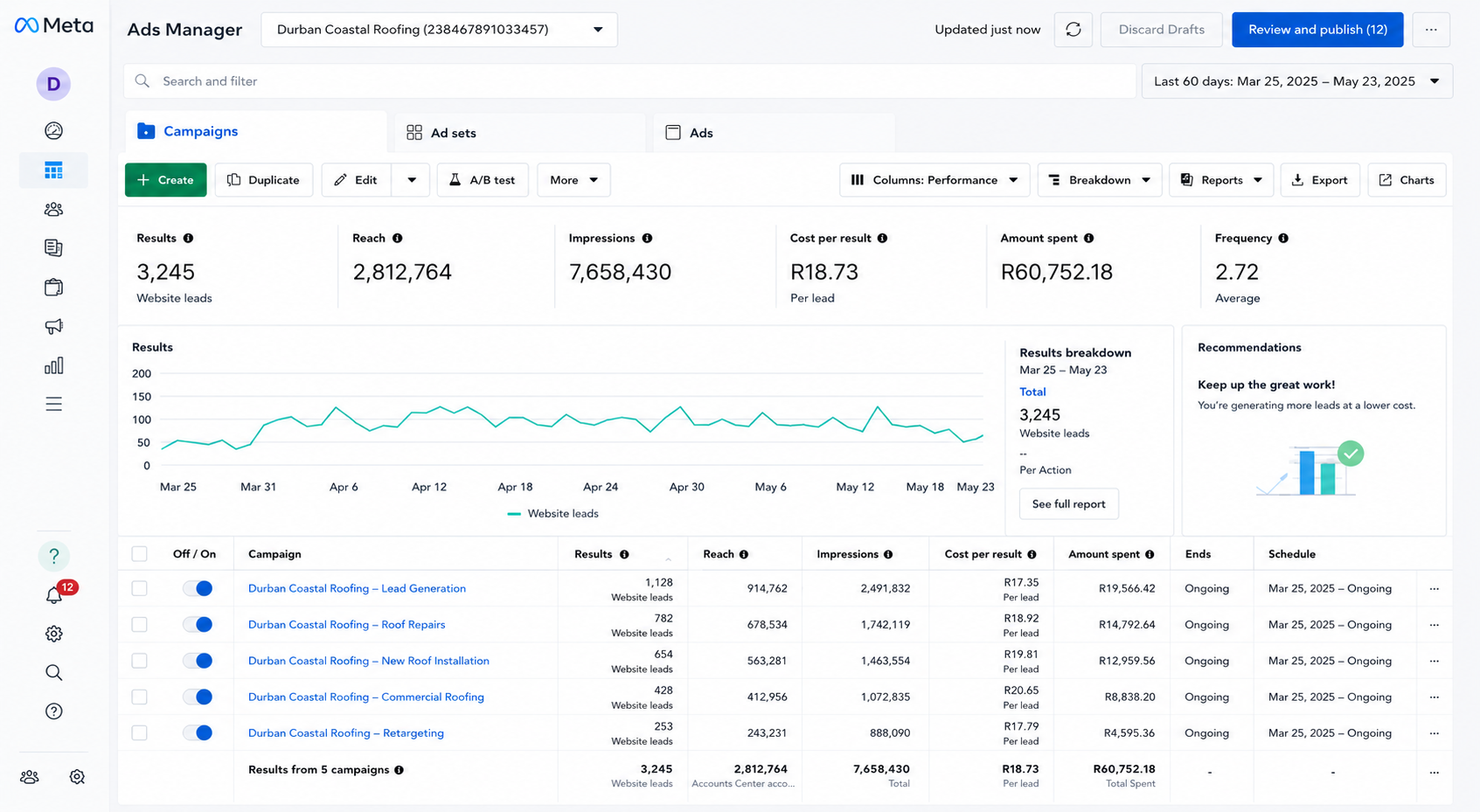Open notifications bell with 12 badge
Screen dimensions: 1480x812
coord(55,594)
